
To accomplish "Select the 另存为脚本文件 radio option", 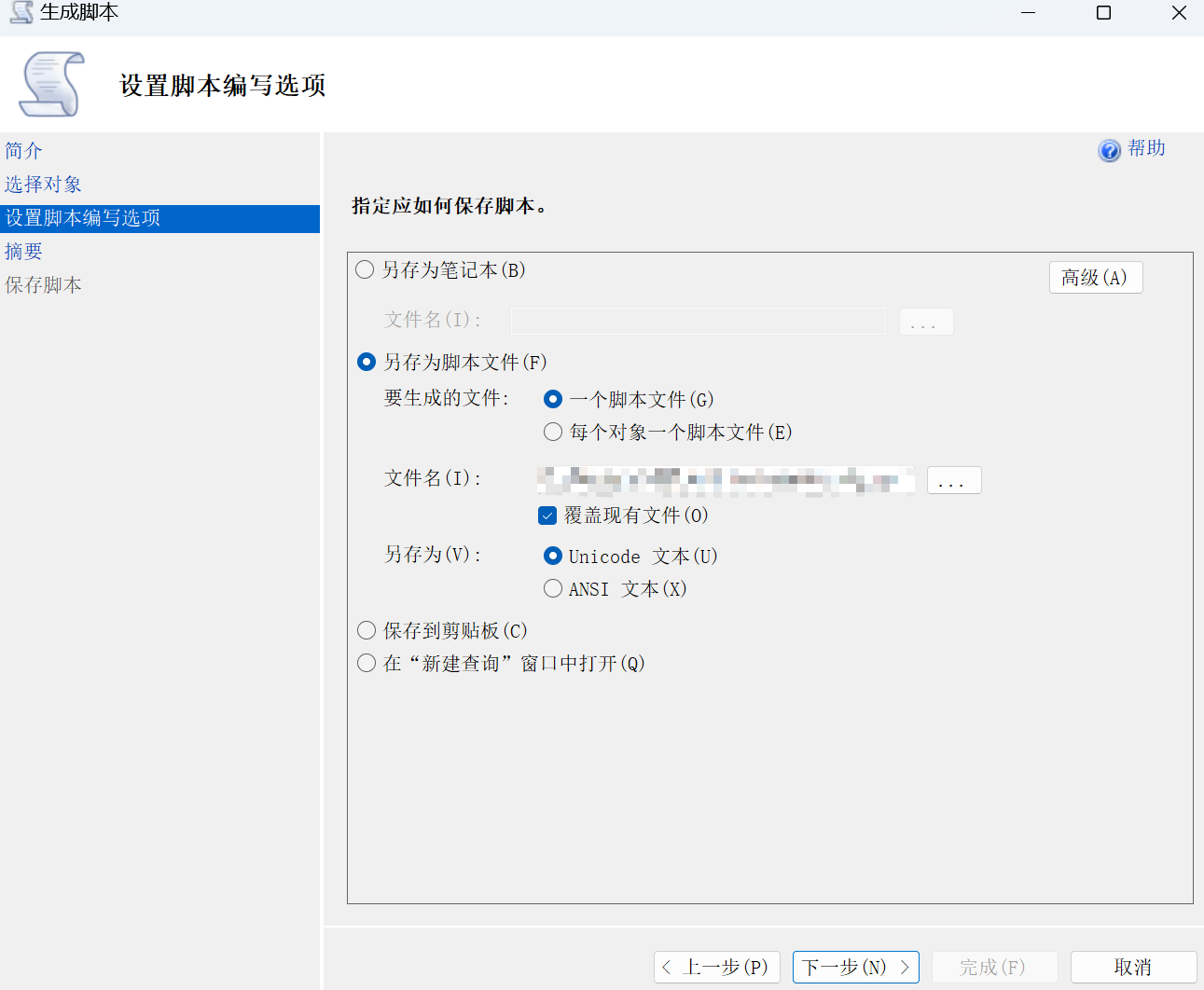I will (x=367, y=362).
